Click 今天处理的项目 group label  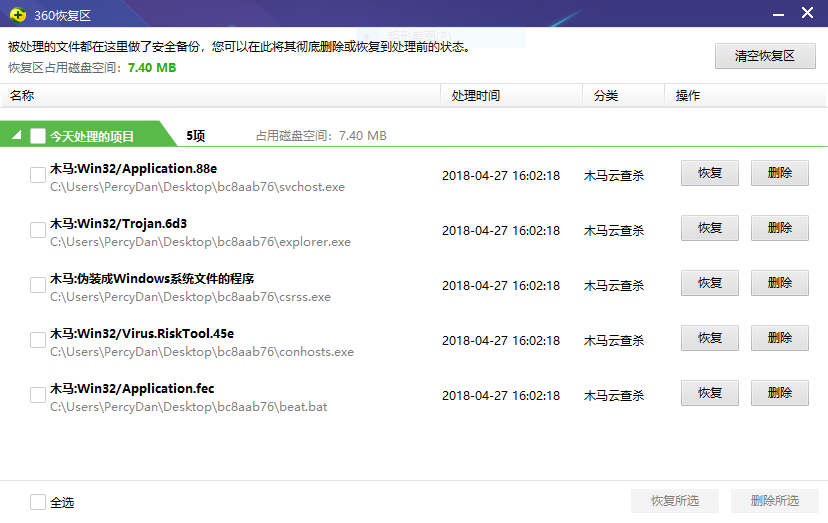(92, 136)
